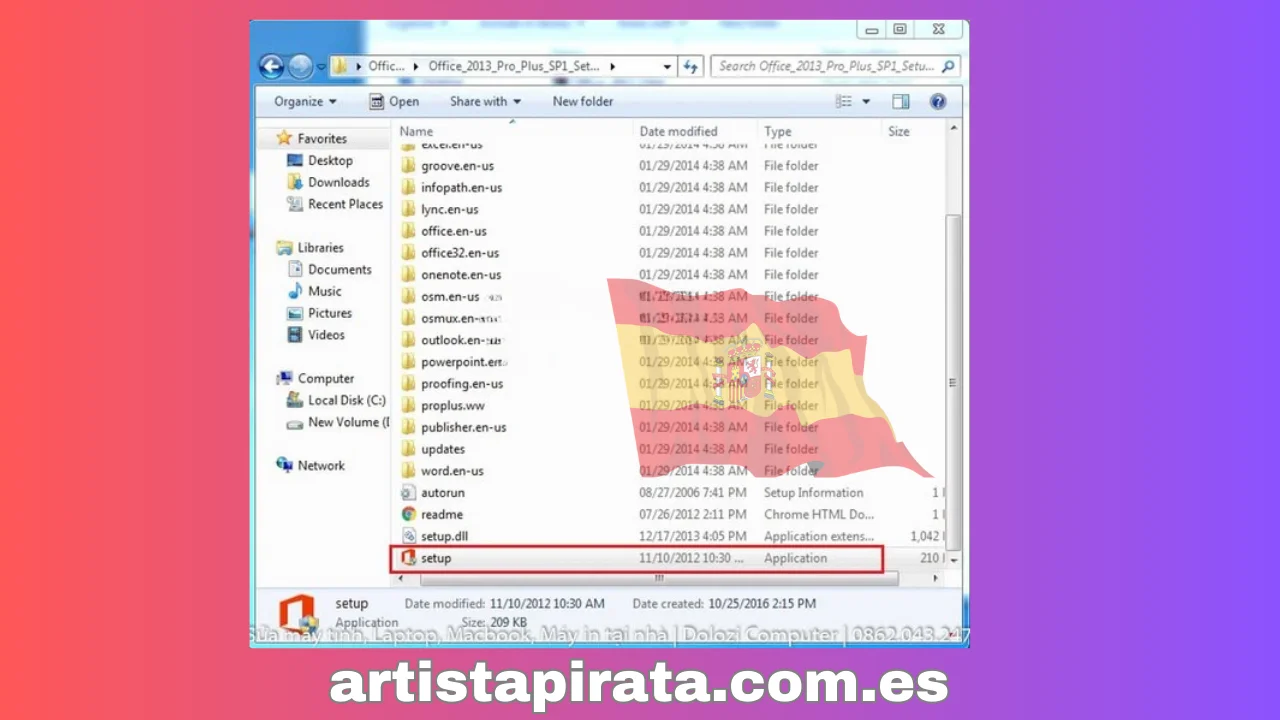Select the groove.en-us folder icon
The width and height of the screenshot is (1280, 720).
coord(408,166)
